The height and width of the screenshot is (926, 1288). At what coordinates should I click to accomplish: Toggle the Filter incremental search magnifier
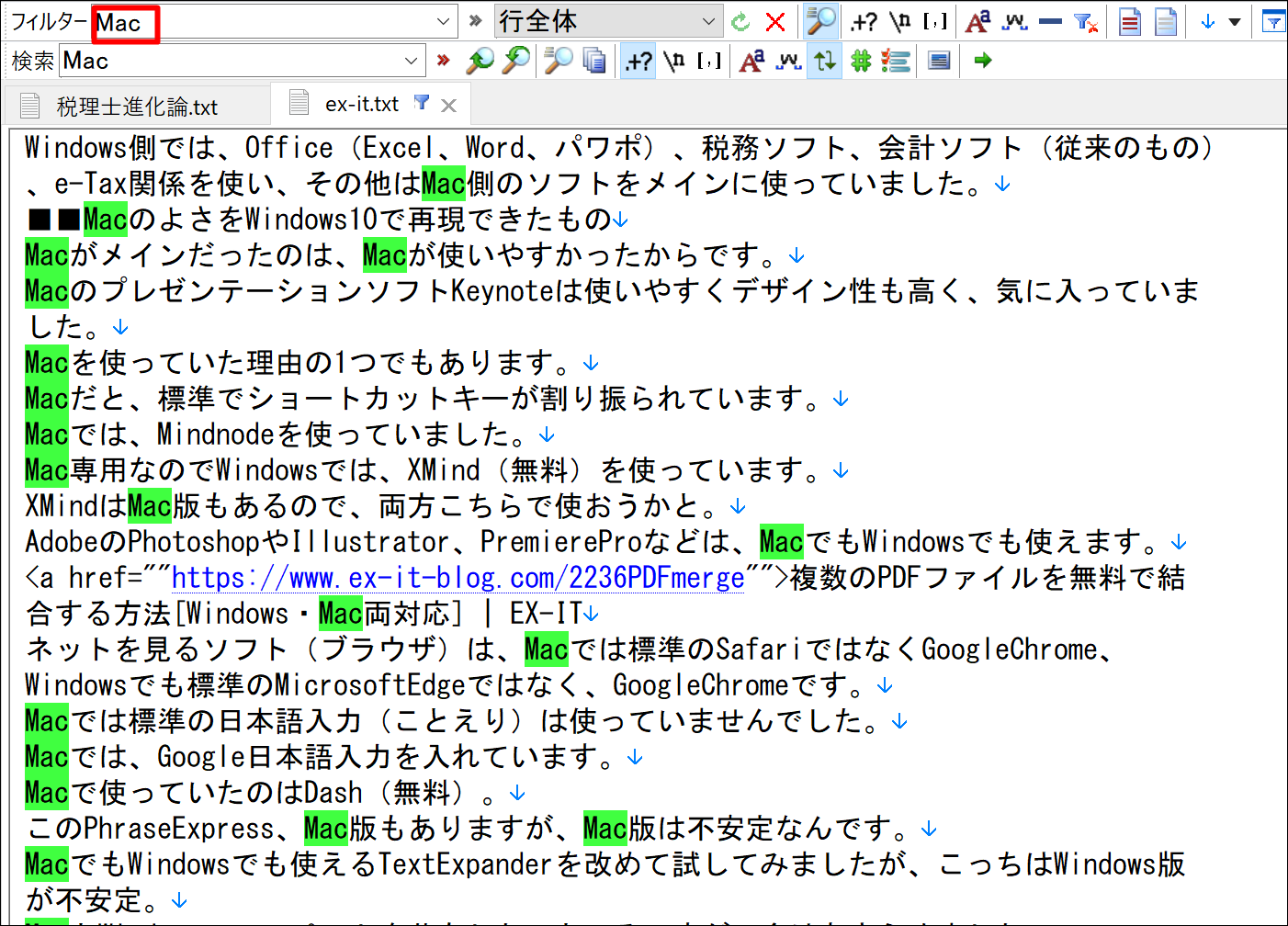tap(820, 21)
